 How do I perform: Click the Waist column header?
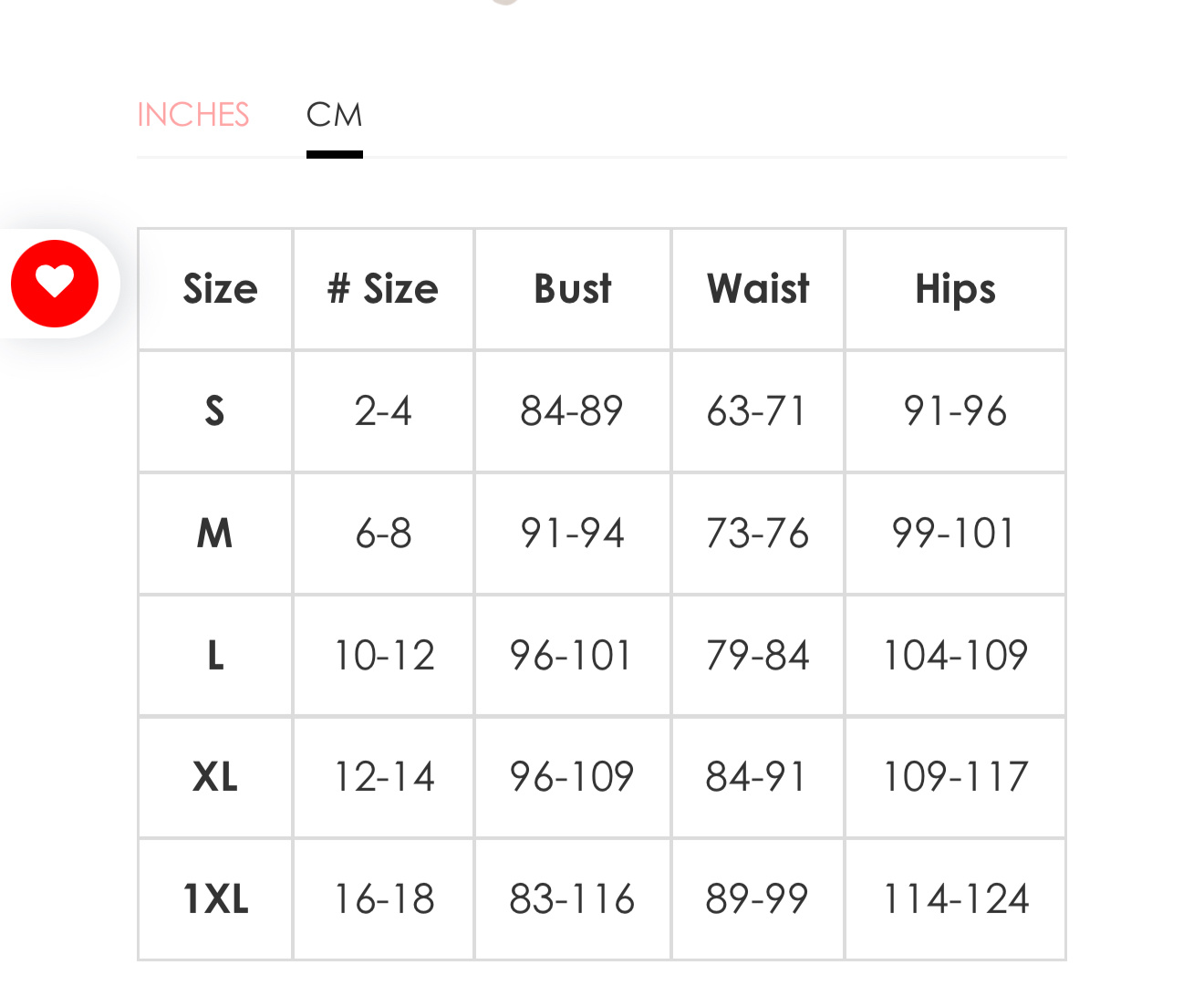pos(758,289)
